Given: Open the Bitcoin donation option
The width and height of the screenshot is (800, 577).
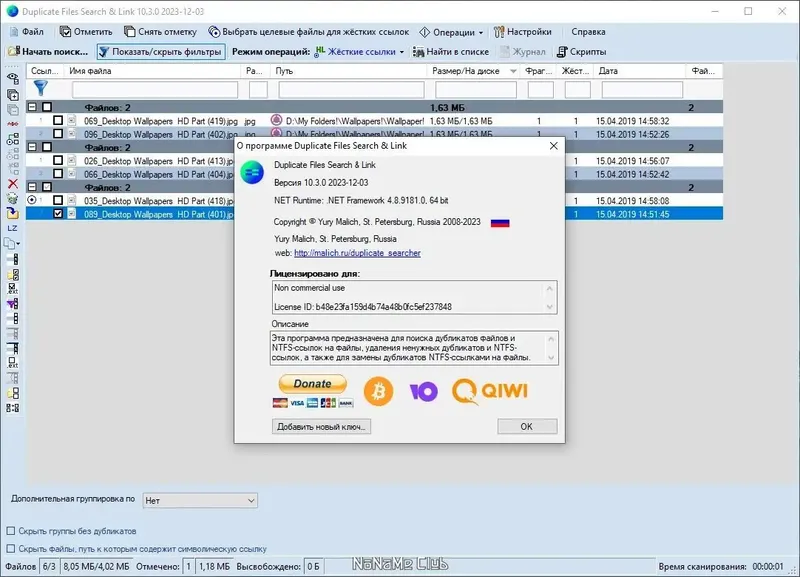Looking at the screenshot, I should (x=377, y=391).
